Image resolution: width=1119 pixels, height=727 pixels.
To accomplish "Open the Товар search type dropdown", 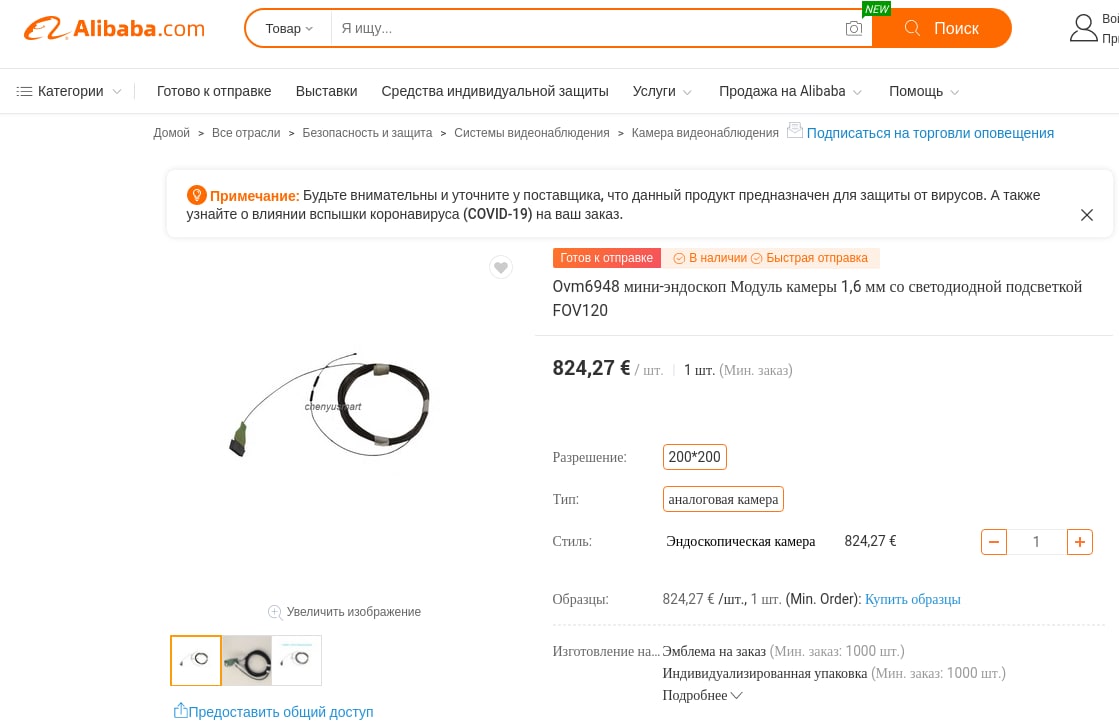I will (289, 29).
